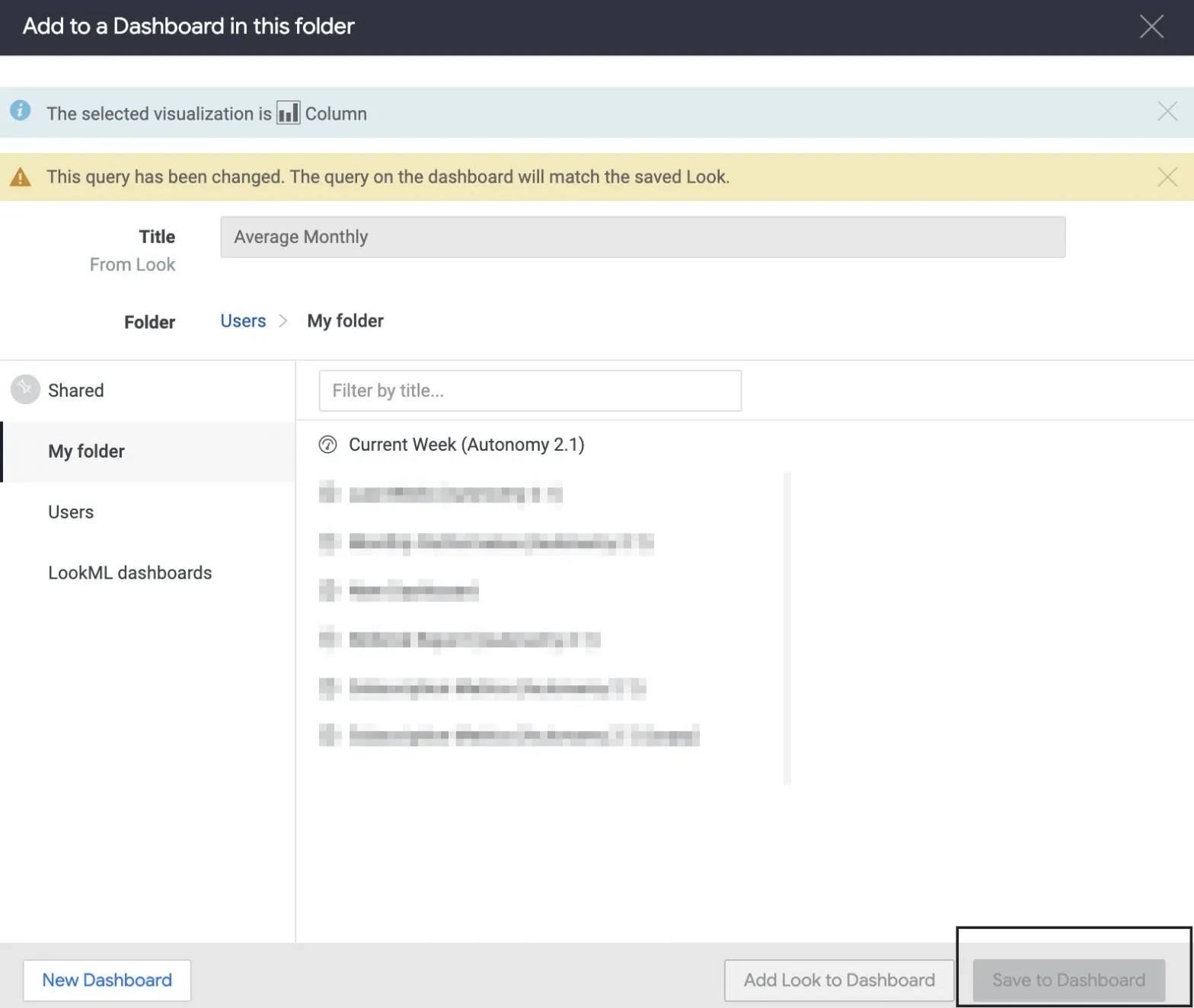The image size is (1194, 1008).
Task: Dismiss the query changed warning banner
Action: 1167,177
